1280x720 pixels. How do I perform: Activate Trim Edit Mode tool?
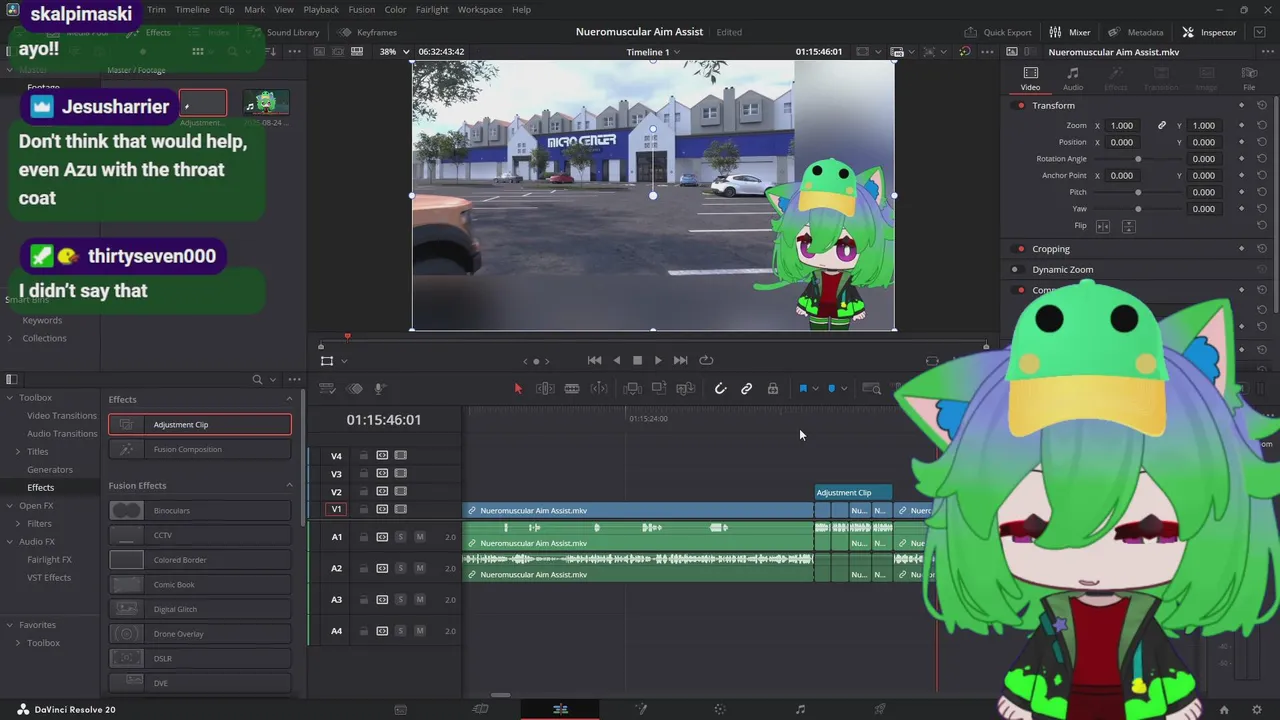[545, 388]
